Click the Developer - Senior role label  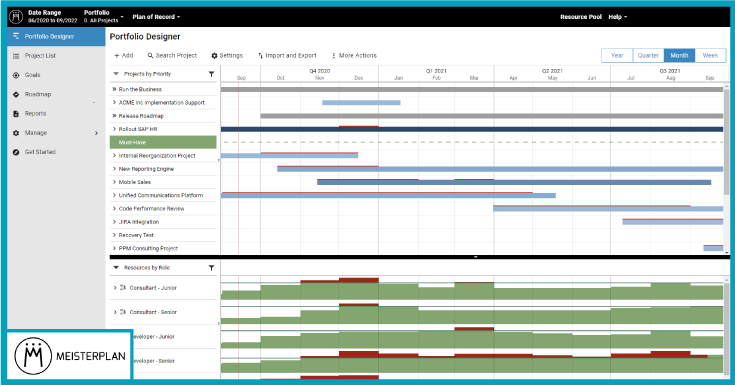click(x=154, y=361)
